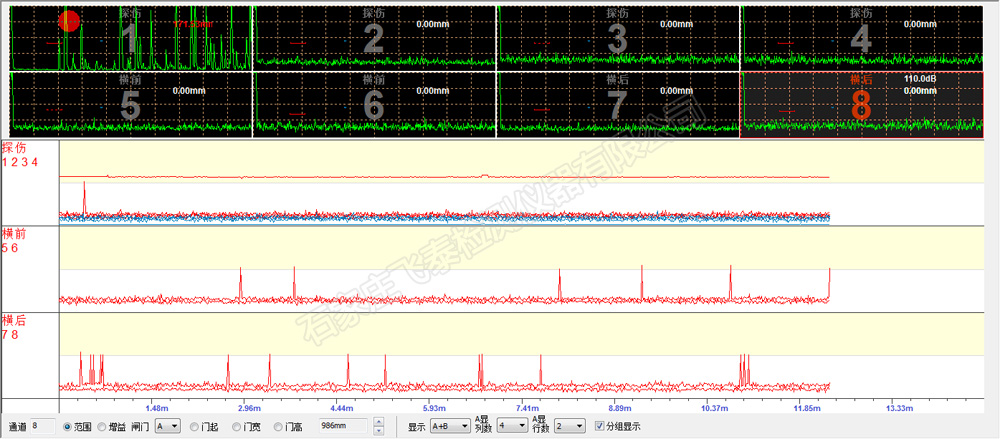Click the tall spike in 探伤 strip chart
Image resolution: width=1000 pixels, height=439 pixels.
pyautogui.click(x=85, y=195)
